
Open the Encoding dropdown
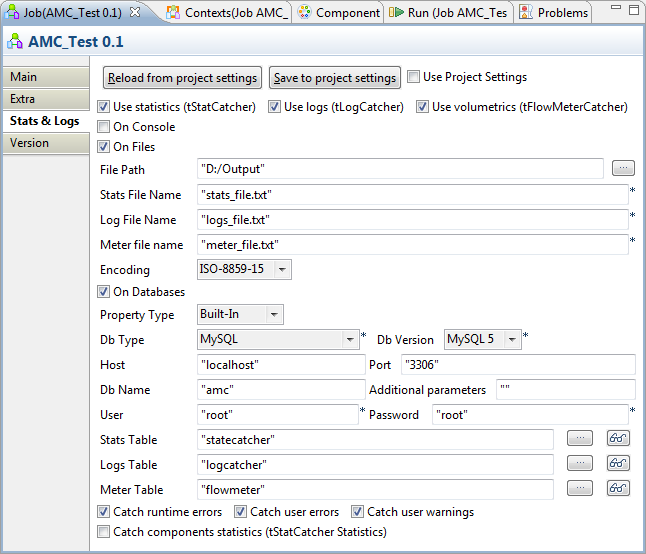pos(282,270)
